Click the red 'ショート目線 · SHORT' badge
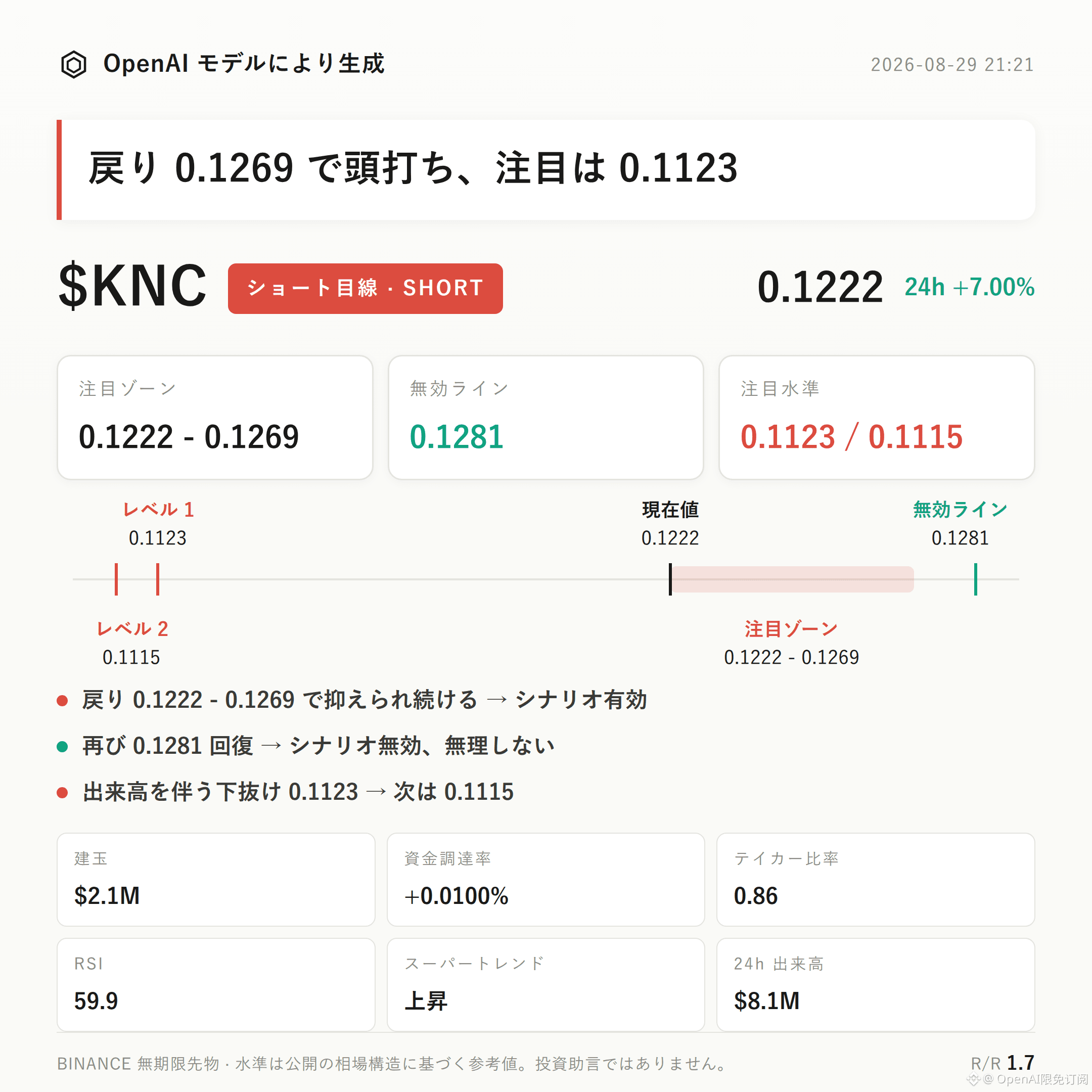 (365, 288)
